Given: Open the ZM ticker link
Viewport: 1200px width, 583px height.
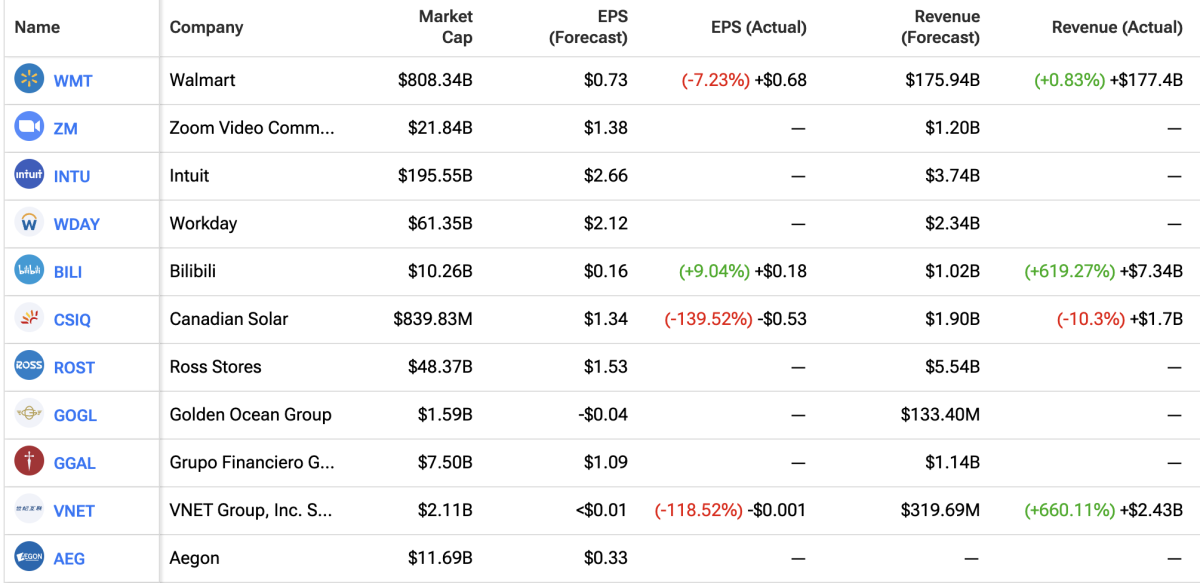Looking at the screenshot, I should 66,129.
